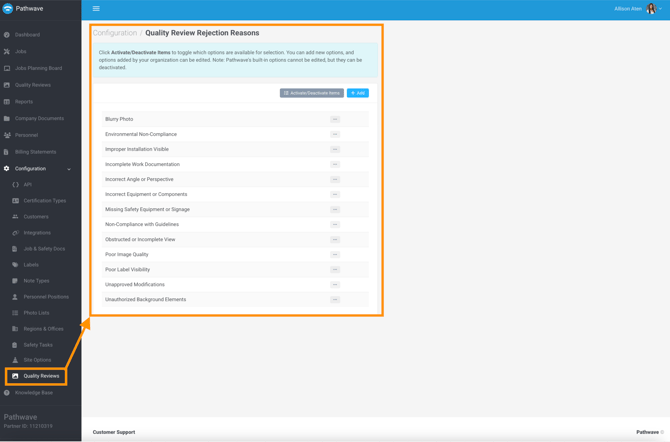Viewport: 670px width, 442px height.
Task: Open Company Documents menu item
Action: click(x=39, y=118)
